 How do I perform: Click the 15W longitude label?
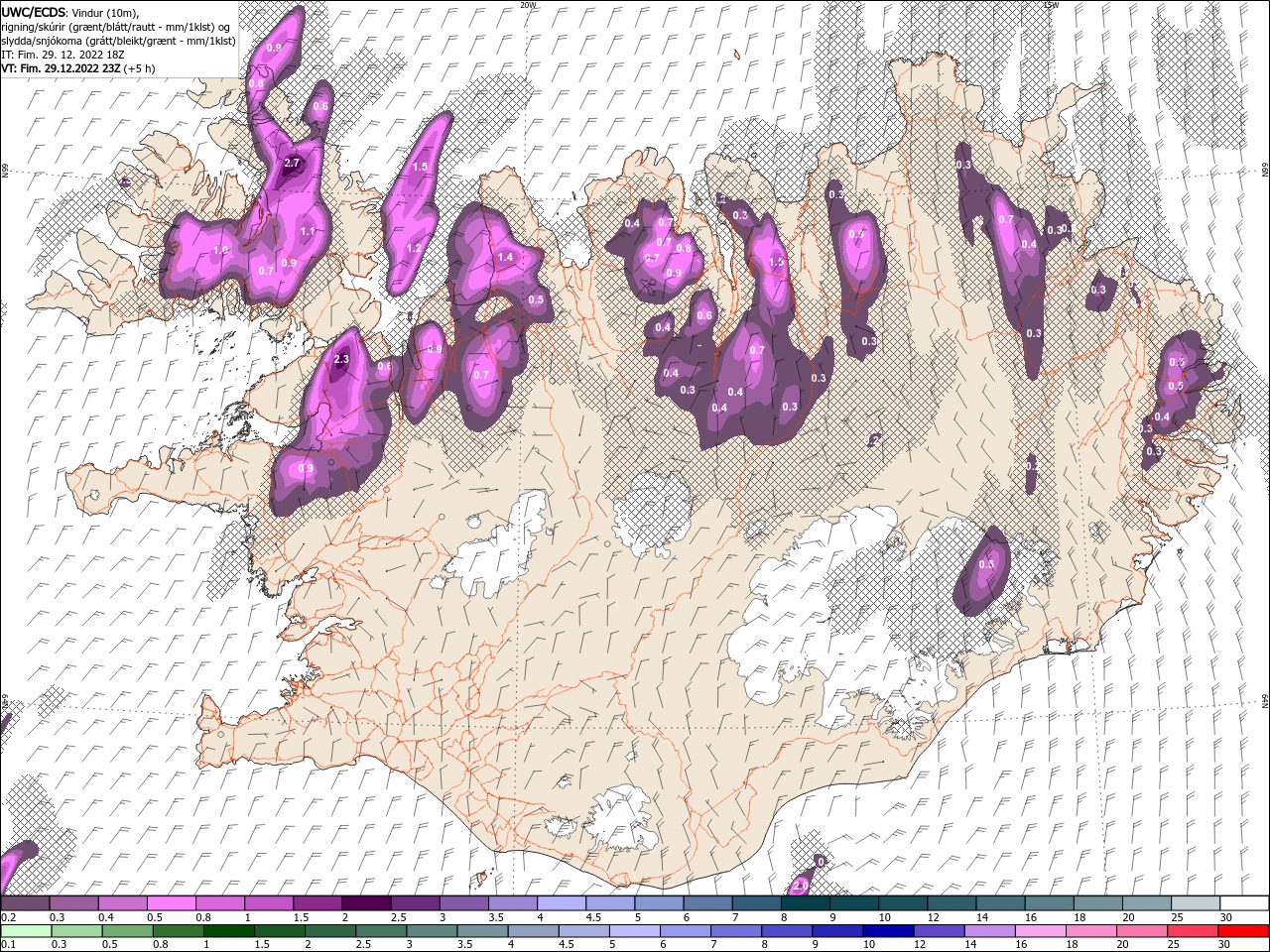click(1051, 5)
